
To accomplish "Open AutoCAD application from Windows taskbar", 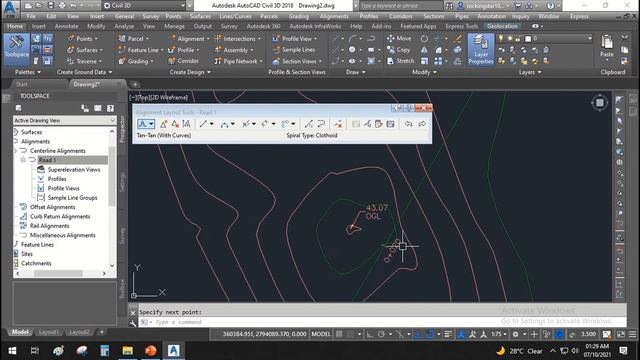I will pos(173,351).
